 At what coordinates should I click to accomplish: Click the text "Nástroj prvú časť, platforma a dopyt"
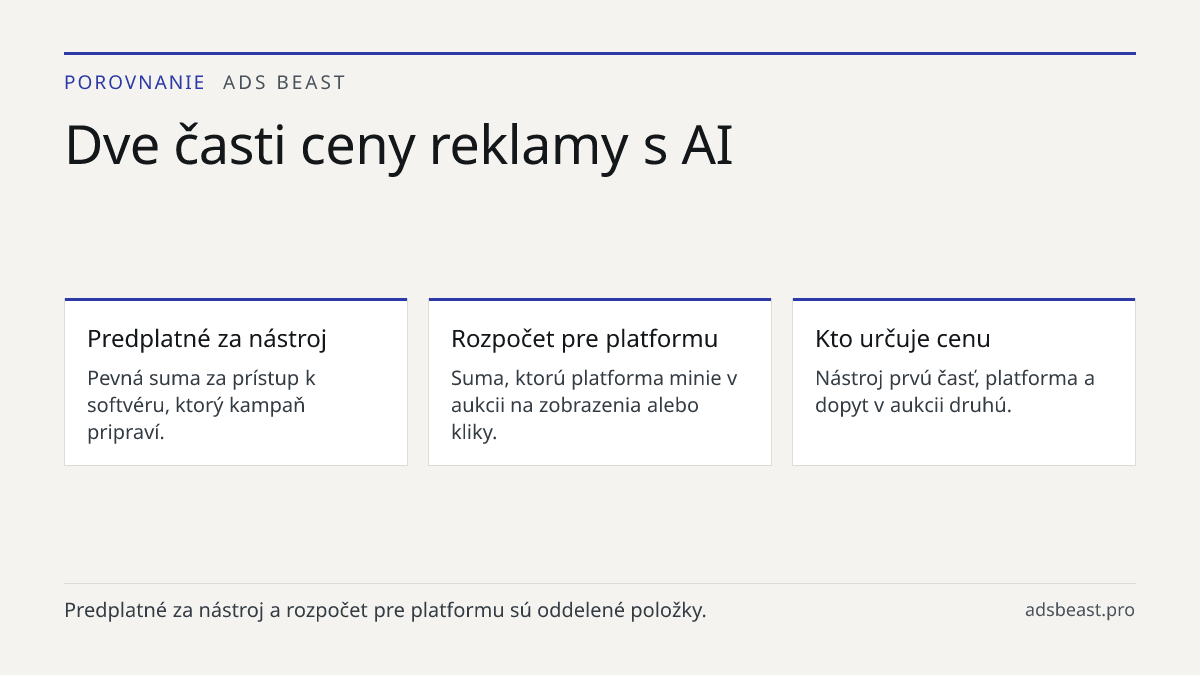[x=955, y=392]
